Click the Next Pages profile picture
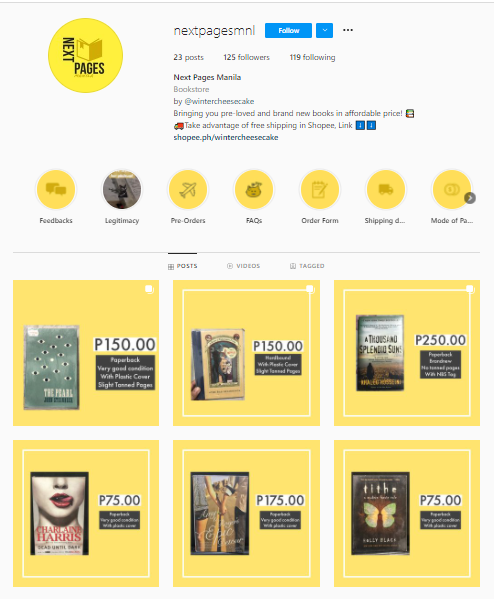 click(86, 55)
